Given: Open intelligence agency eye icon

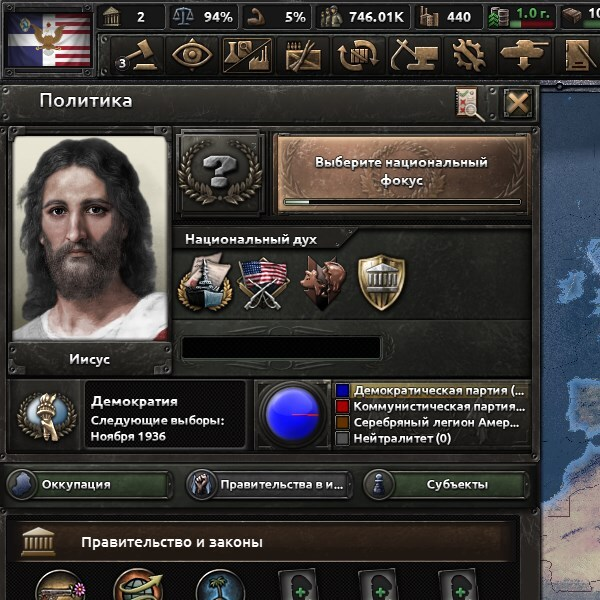Looking at the screenshot, I should [x=192, y=55].
